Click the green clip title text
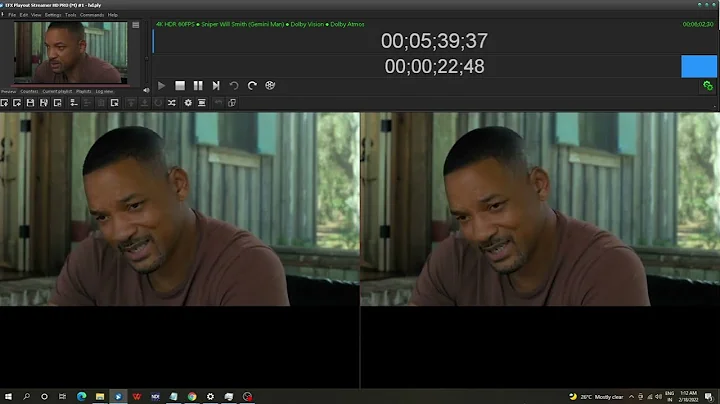The height and width of the screenshot is (404, 720). (x=260, y=24)
